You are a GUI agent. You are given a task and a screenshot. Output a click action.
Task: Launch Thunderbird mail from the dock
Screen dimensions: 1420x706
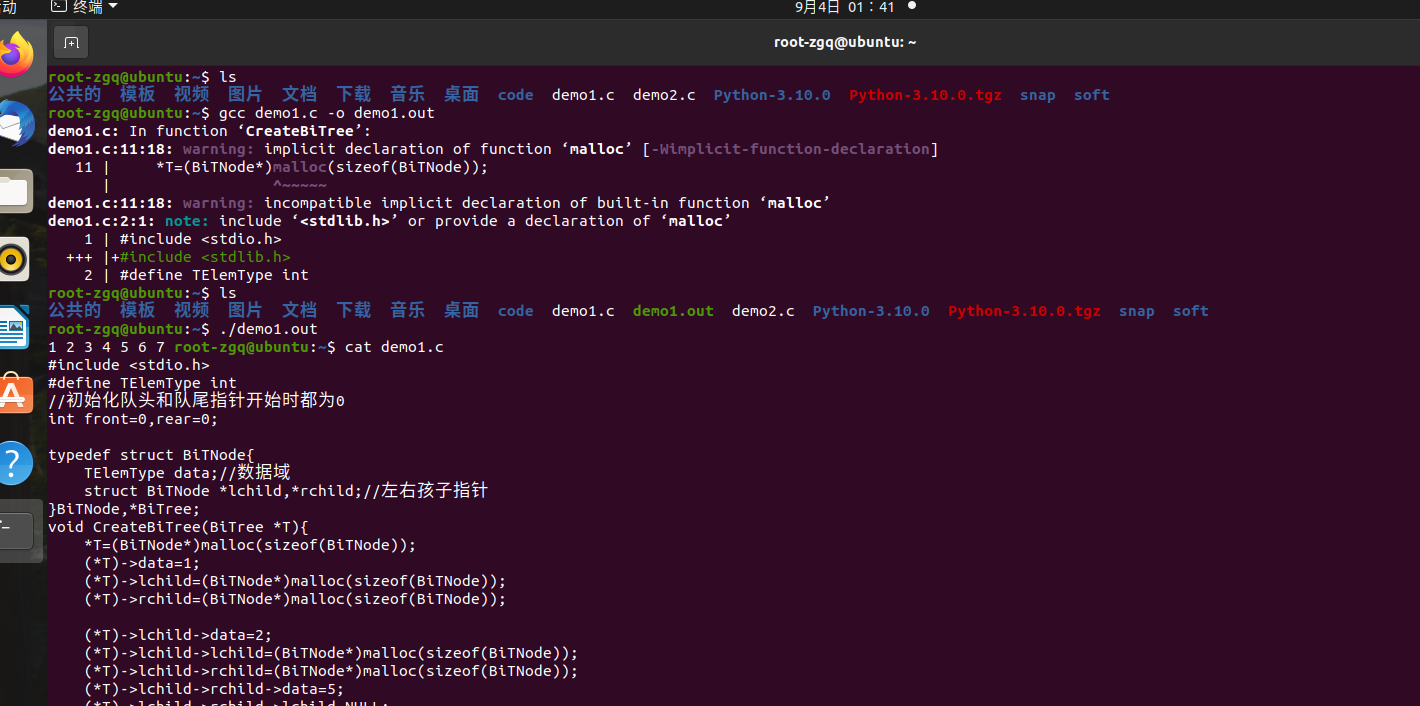click(x=16, y=124)
